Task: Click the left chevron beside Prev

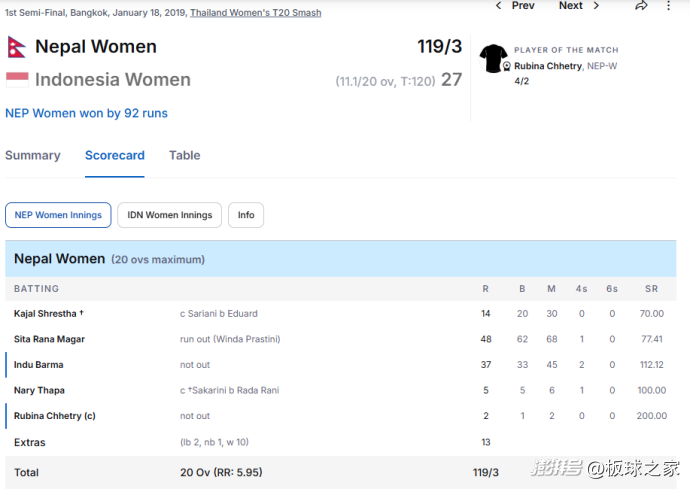Action: tap(498, 6)
